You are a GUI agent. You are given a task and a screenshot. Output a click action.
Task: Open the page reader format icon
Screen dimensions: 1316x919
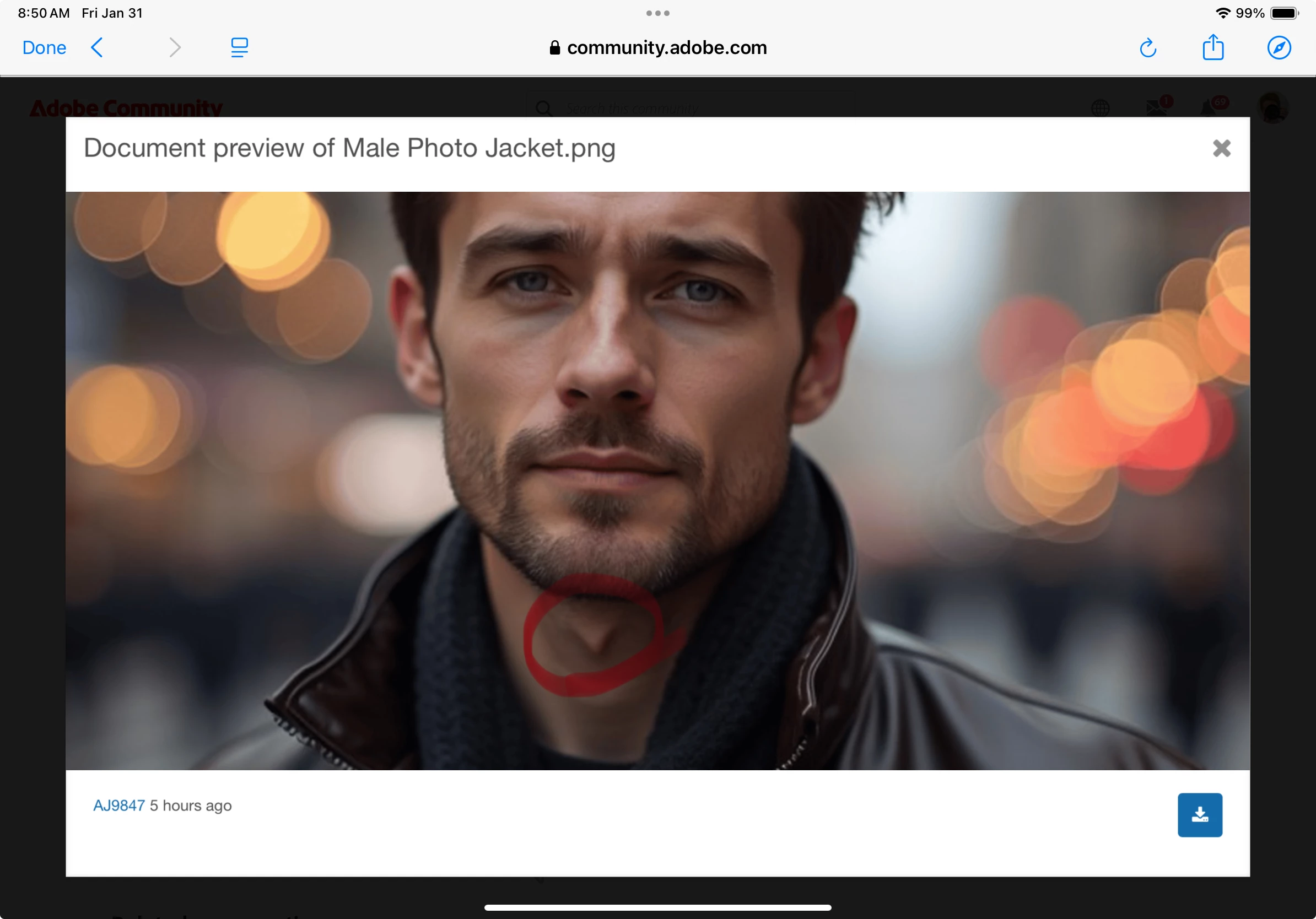tap(239, 47)
